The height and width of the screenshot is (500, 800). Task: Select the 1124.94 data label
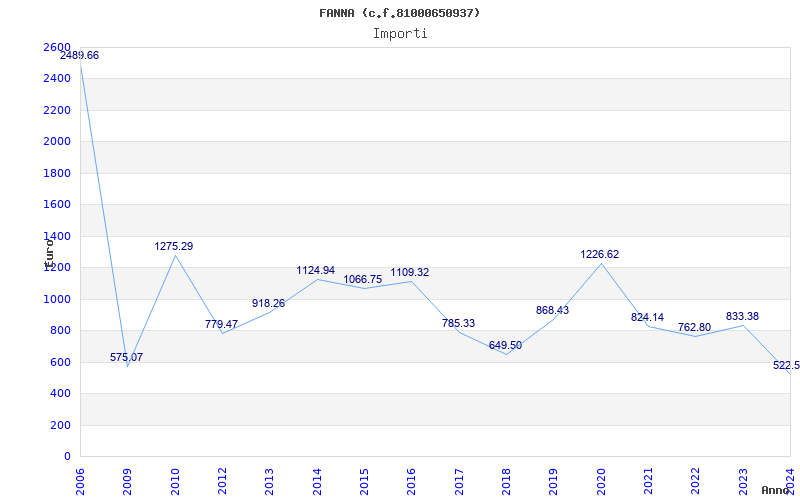[316, 270]
